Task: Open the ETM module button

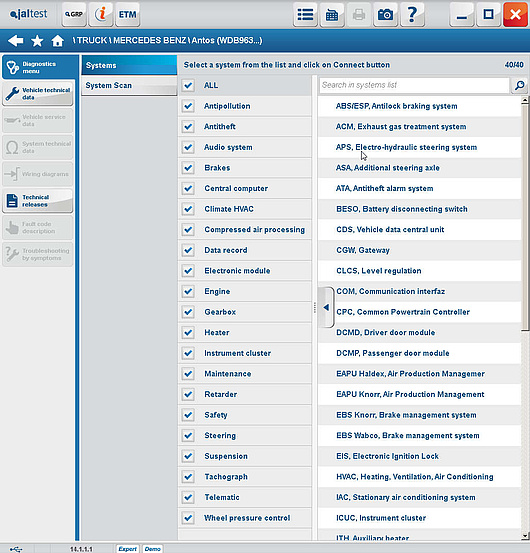Action: (128, 14)
